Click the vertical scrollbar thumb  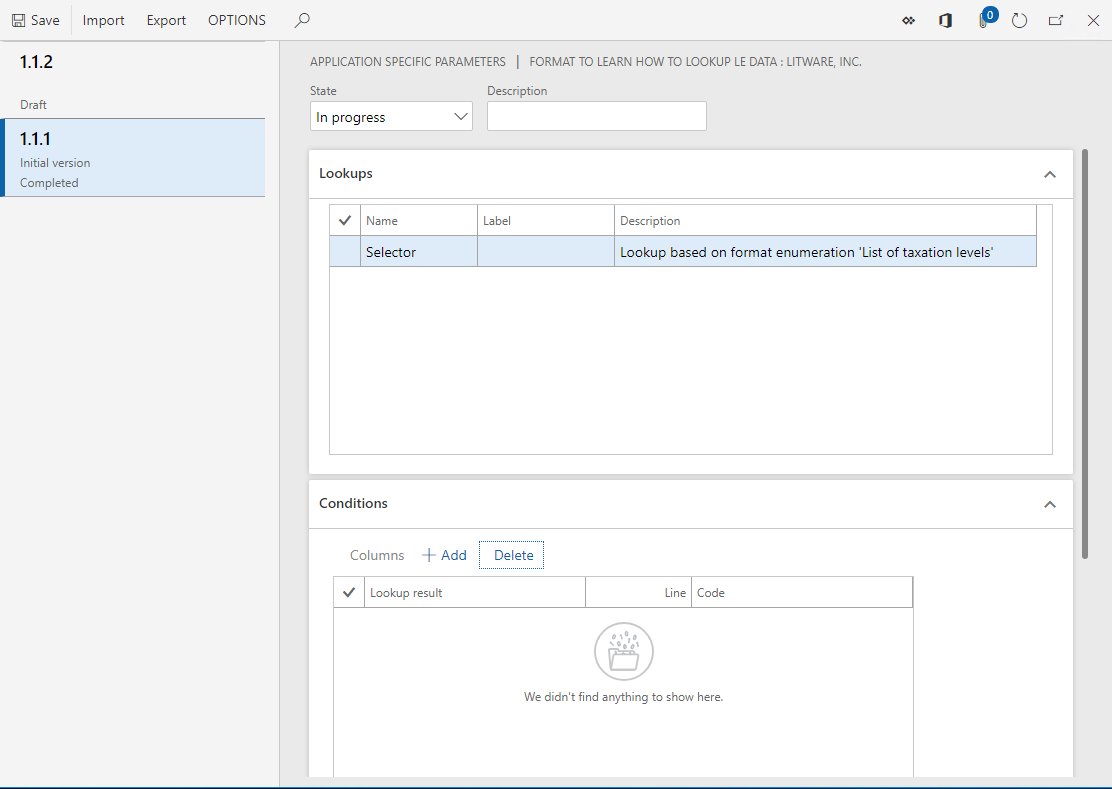pos(1084,354)
